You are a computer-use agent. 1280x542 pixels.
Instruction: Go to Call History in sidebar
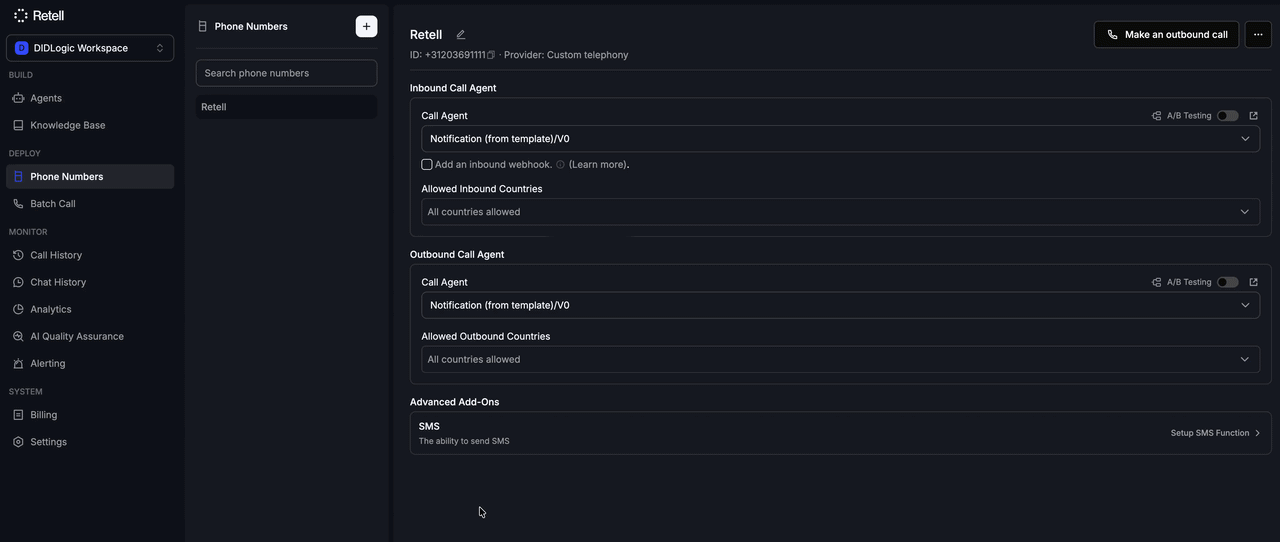pos(56,255)
